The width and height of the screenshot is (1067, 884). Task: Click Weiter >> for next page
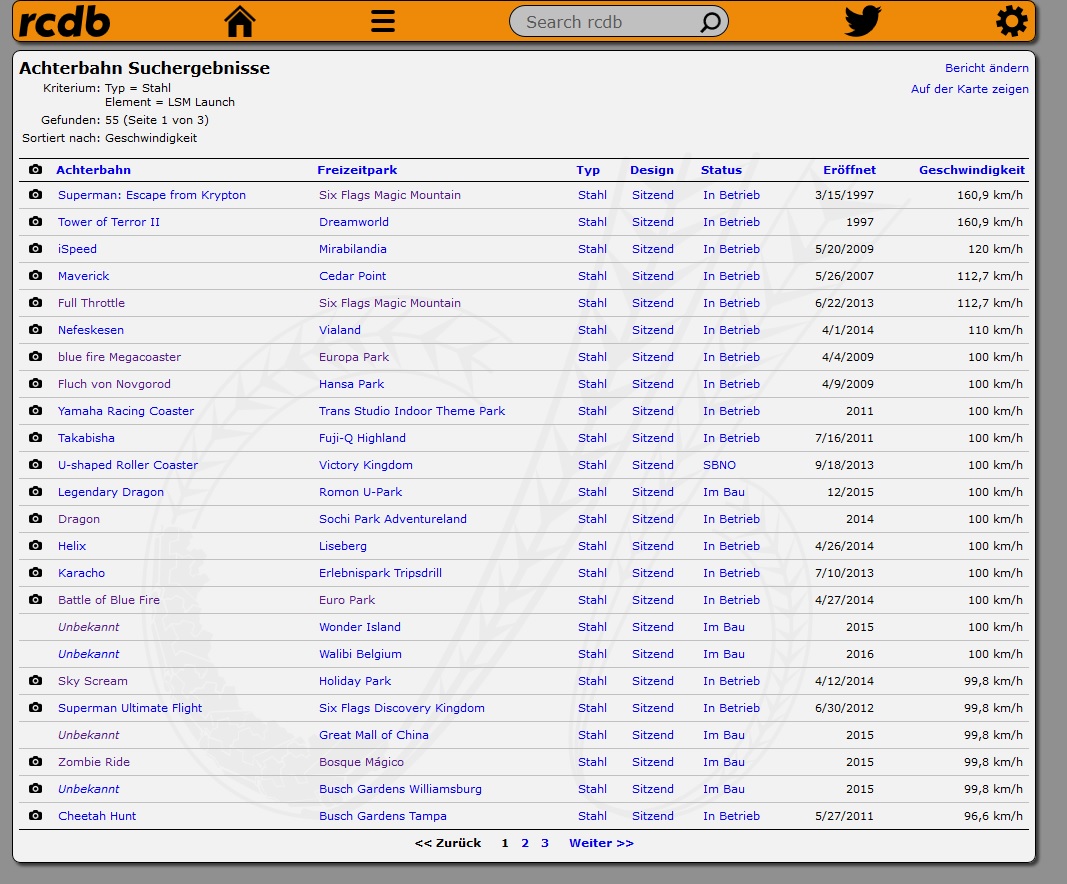point(601,843)
